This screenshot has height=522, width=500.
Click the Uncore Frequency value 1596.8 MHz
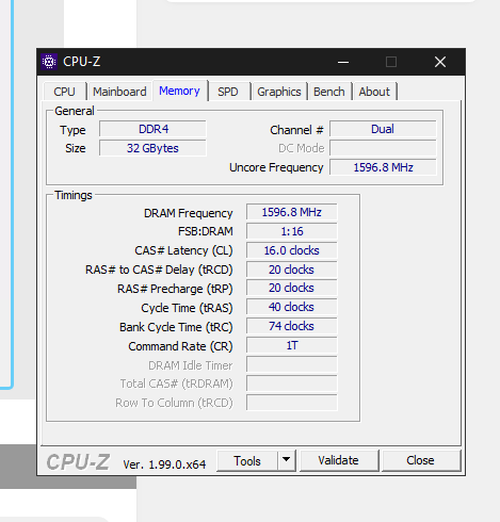[x=383, y=167]
